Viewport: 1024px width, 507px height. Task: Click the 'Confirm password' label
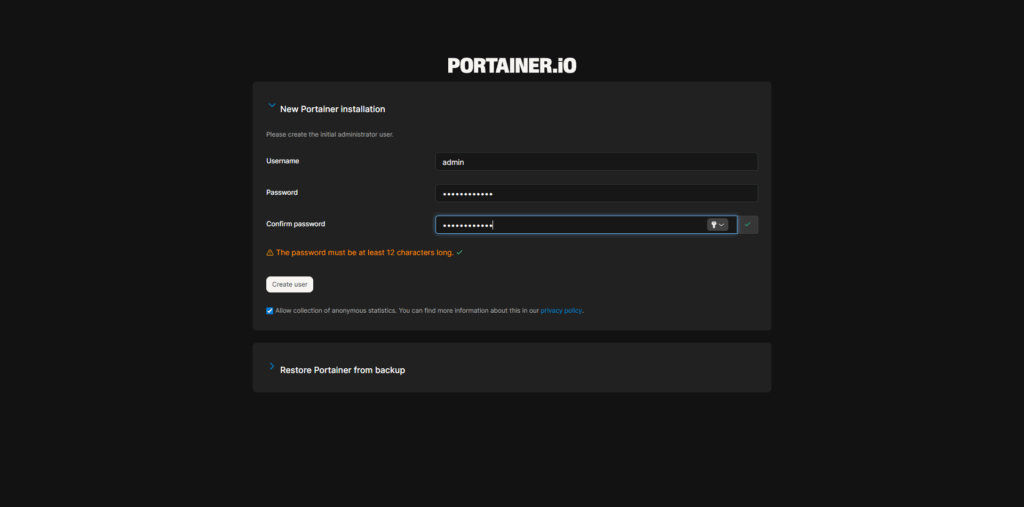click(295, 224)
